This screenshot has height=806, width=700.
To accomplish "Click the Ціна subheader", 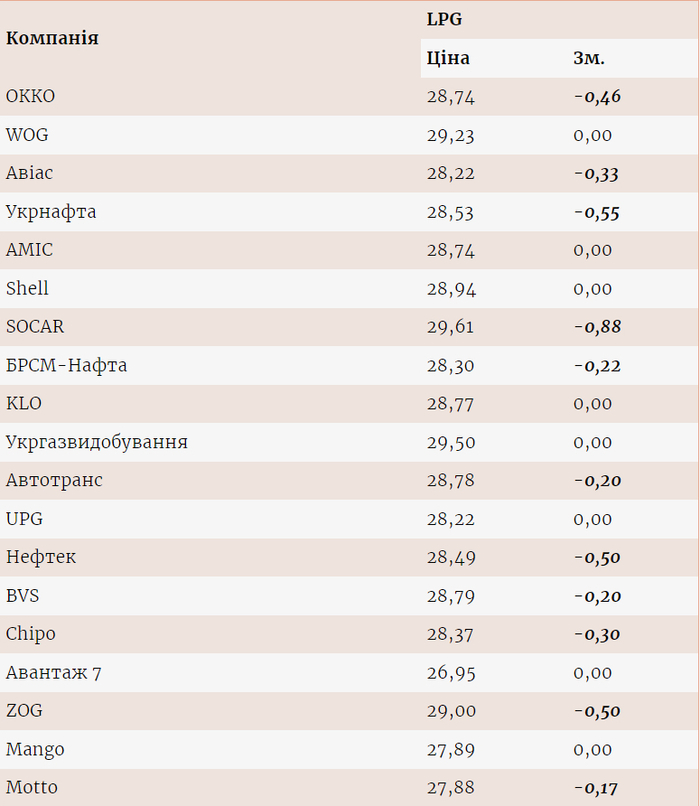I will 448,58.
